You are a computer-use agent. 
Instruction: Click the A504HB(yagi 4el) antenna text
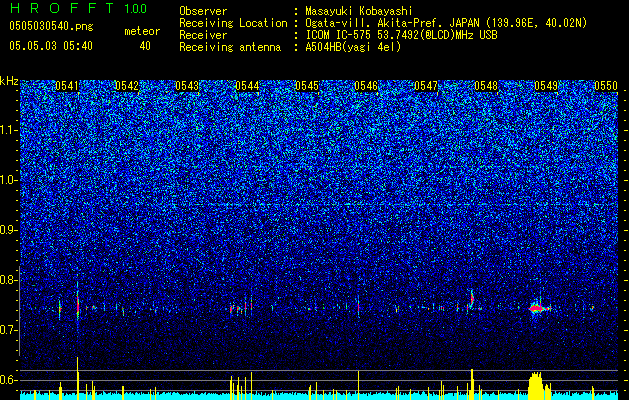[x=353, y=47]
